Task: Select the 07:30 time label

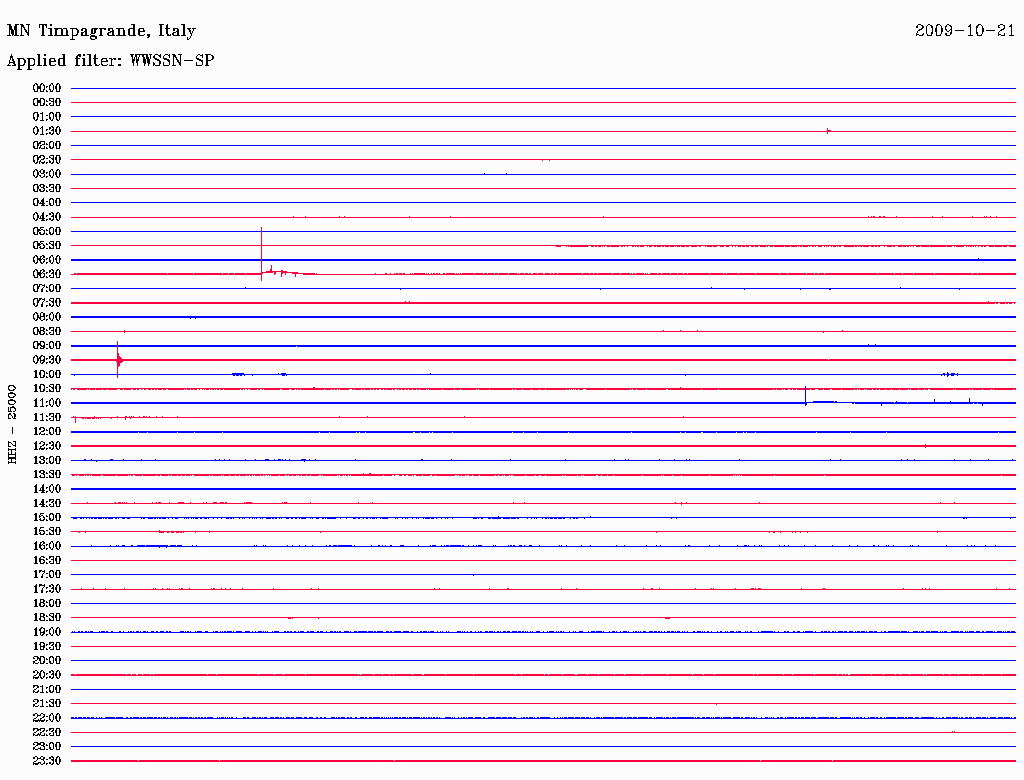Action: click(47, 303)
